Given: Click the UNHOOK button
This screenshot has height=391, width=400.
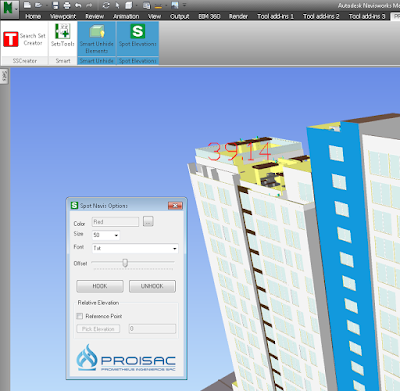Looking at the screenshot, I should pyautogui.click(x=152, y=286).
